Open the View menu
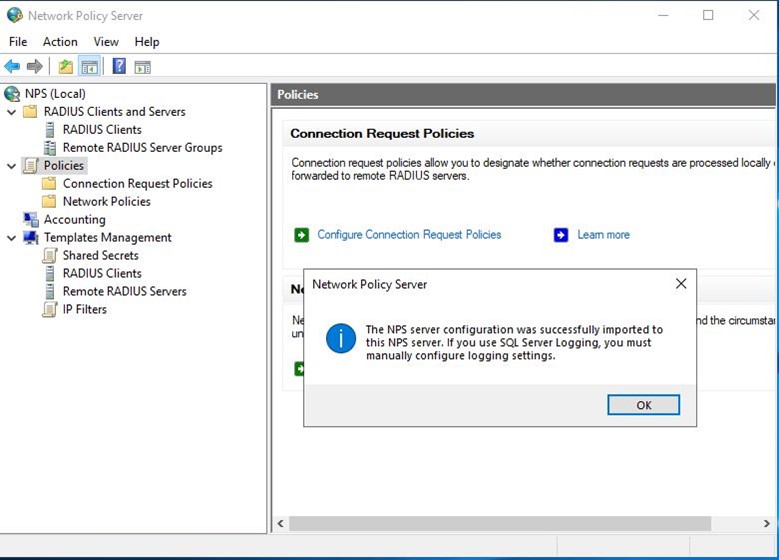Screen dimensions: 779x560 point(106,42)
